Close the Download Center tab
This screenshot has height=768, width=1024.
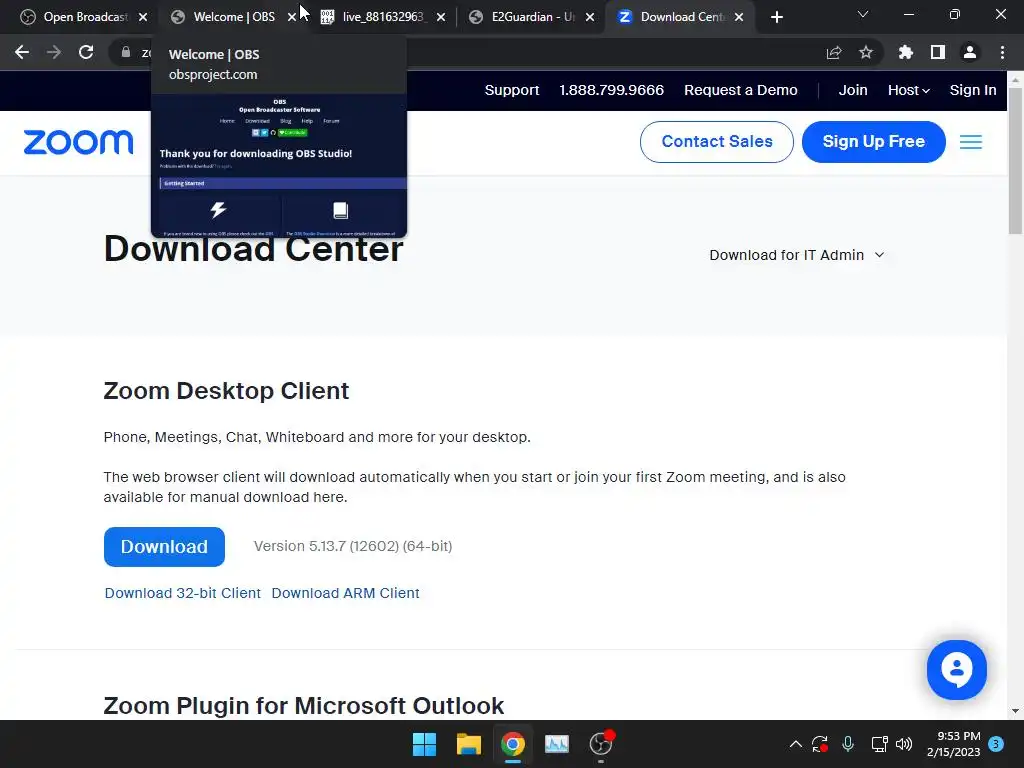(739, 17)
